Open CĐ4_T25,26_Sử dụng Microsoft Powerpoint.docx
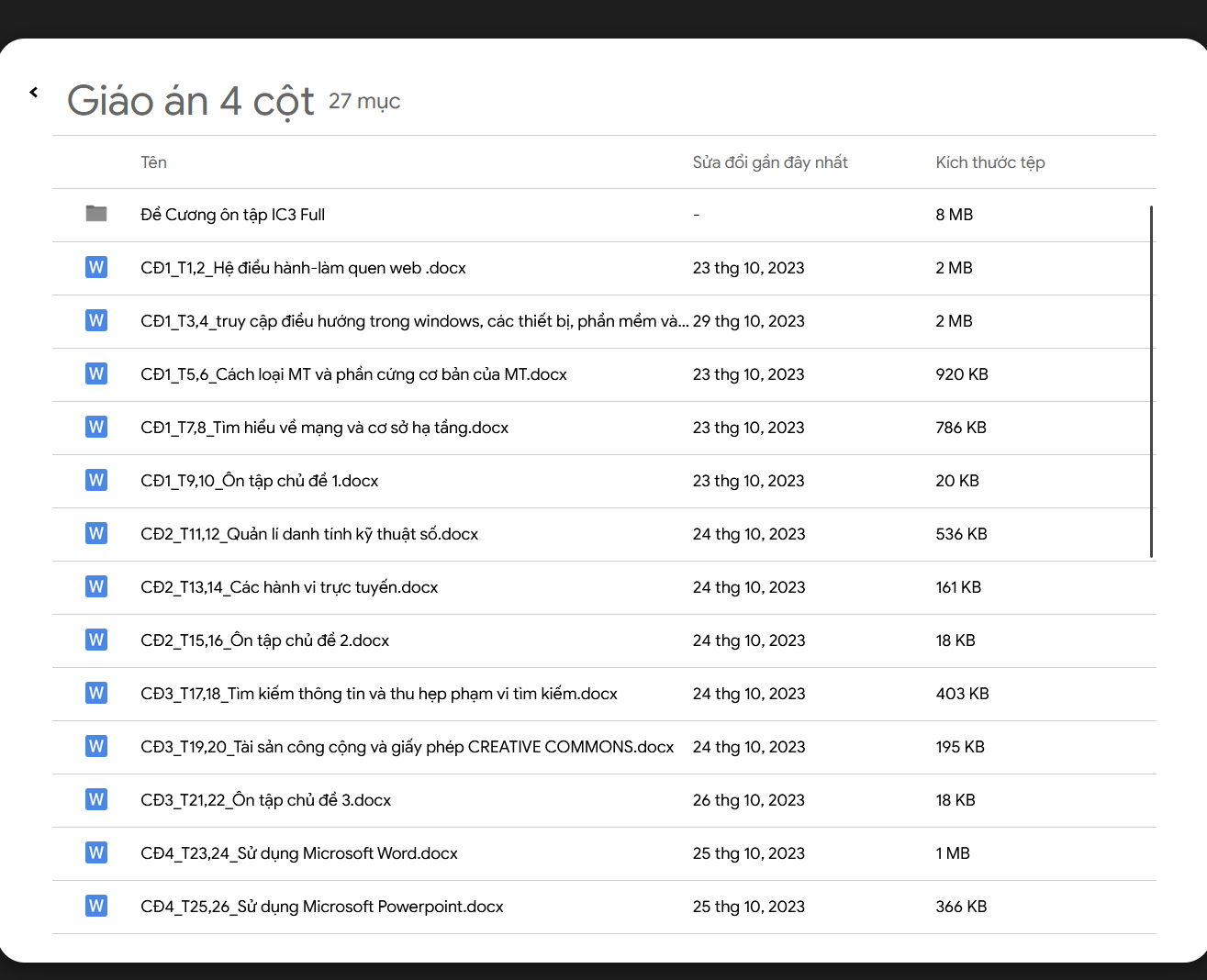This screenshot has width=1207, height=980. pos(322,907)
